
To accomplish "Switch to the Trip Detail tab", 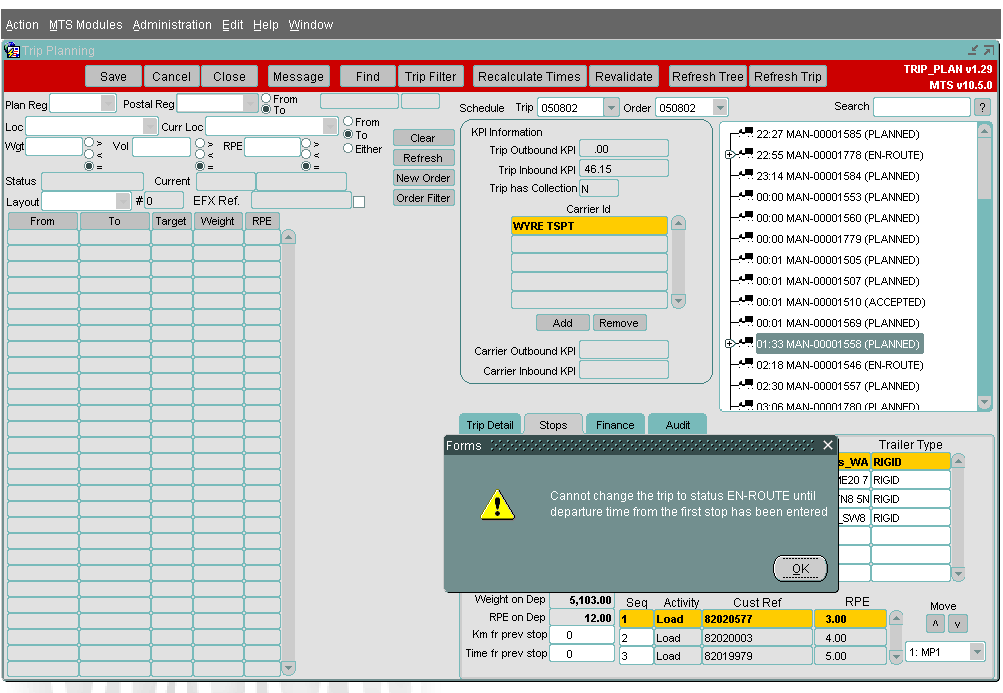I will tap(489, 424).
